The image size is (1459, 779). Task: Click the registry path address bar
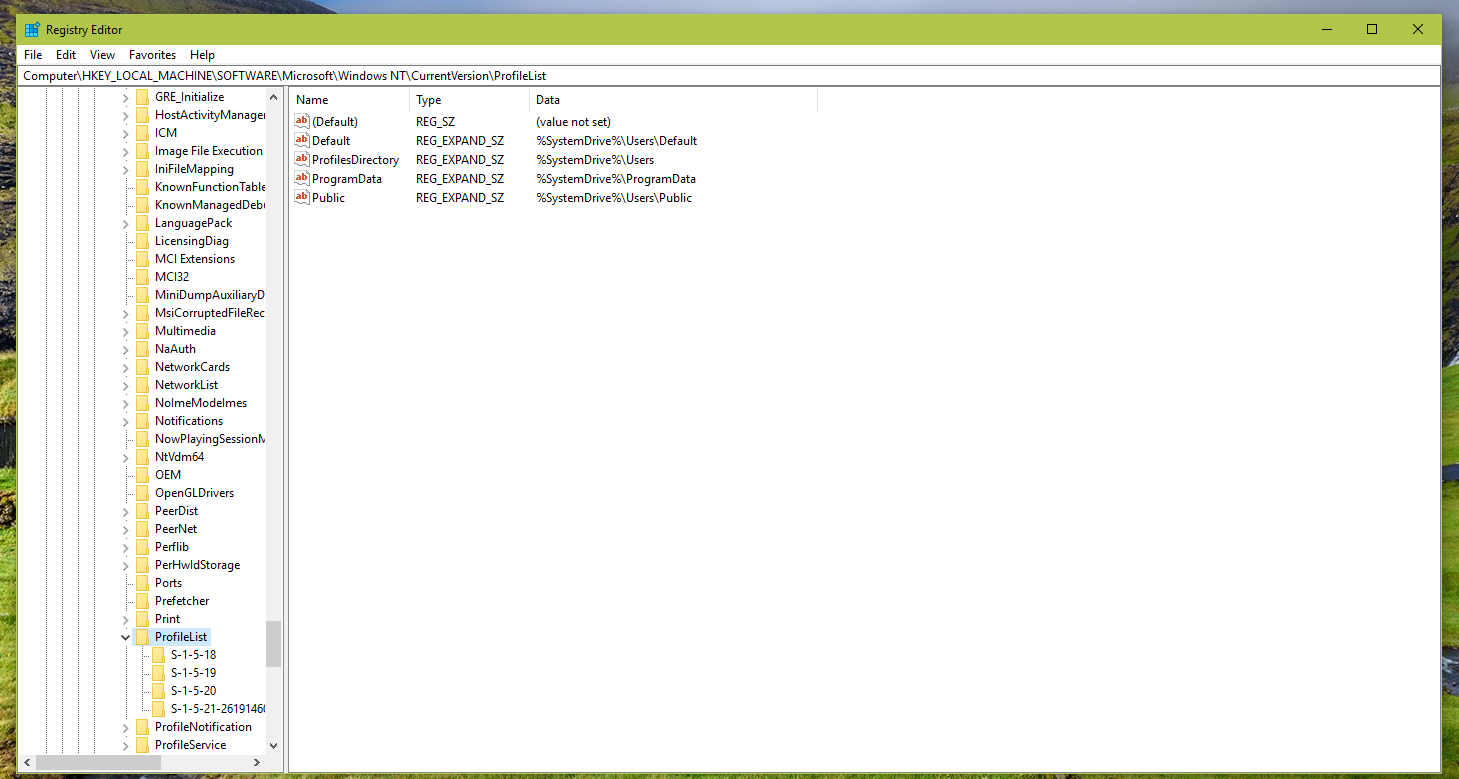click(729, 76)
